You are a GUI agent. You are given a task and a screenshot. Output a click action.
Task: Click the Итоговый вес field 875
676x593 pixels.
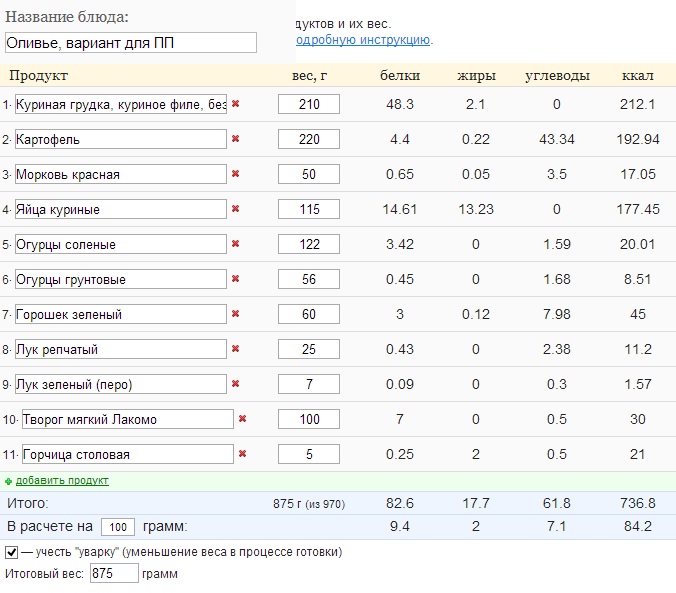[114, 573]
